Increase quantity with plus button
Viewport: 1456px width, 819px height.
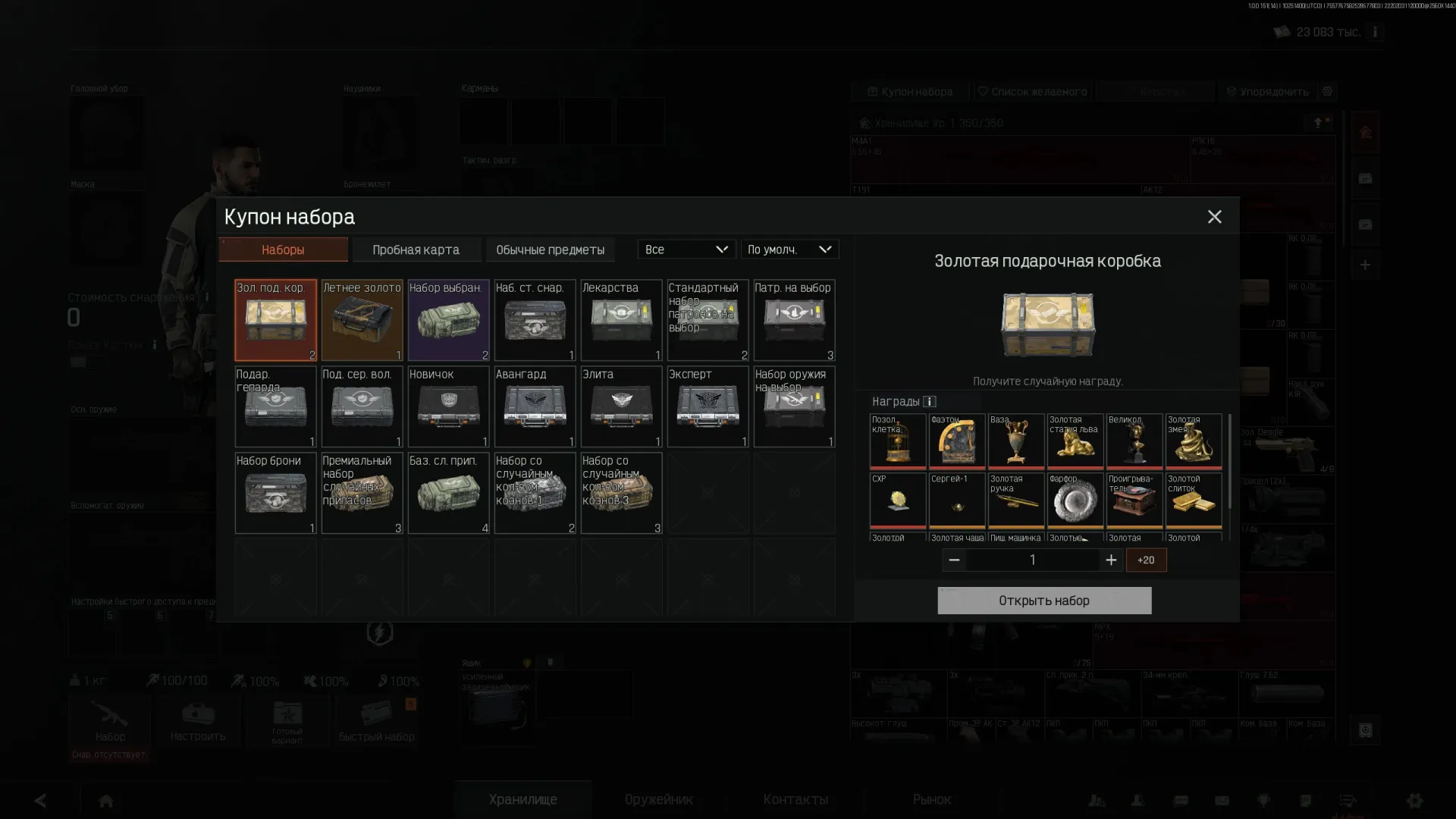pyautogui.click(x=1111, y=560)
